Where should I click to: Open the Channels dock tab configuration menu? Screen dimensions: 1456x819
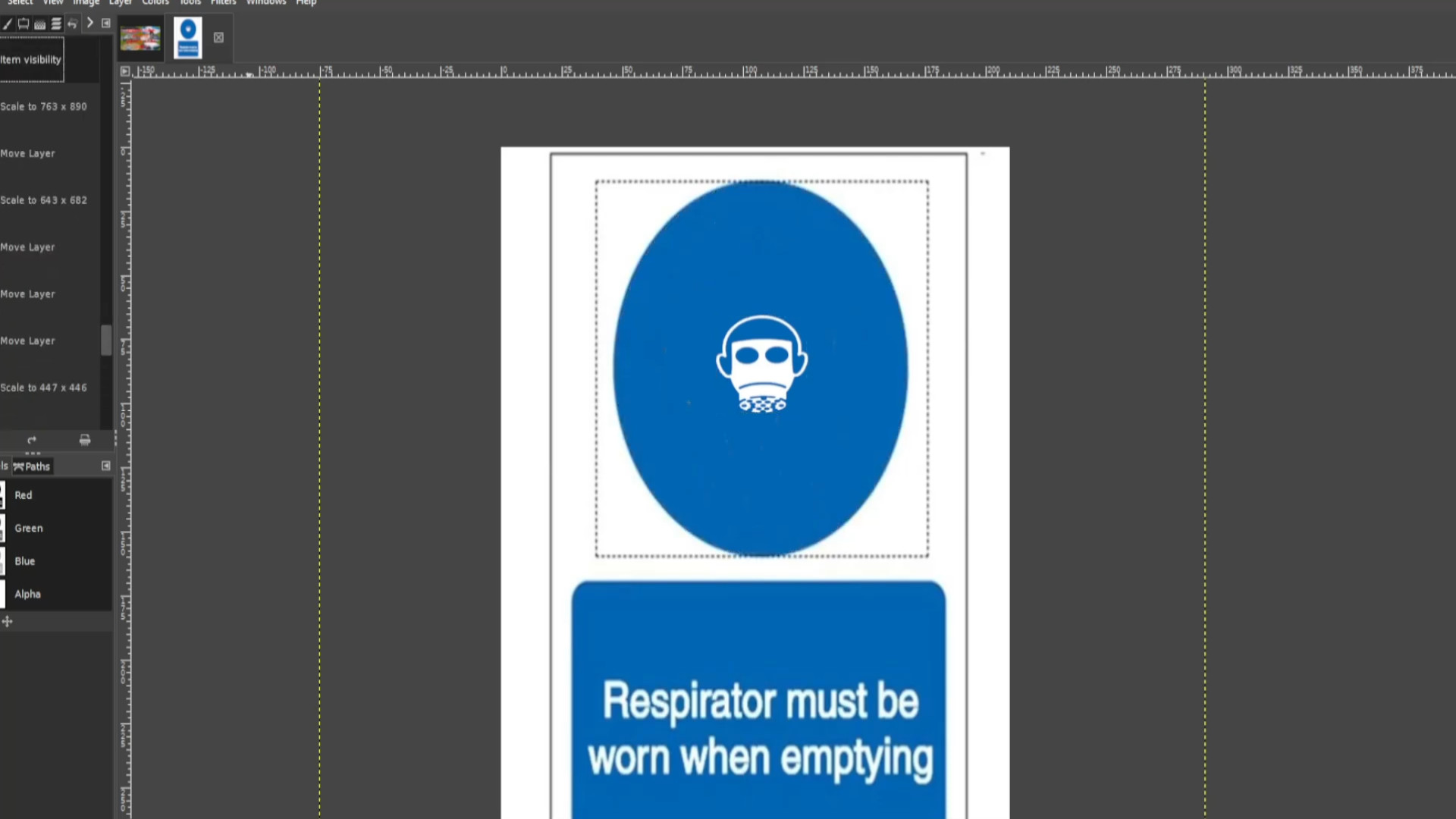[106, 466]
